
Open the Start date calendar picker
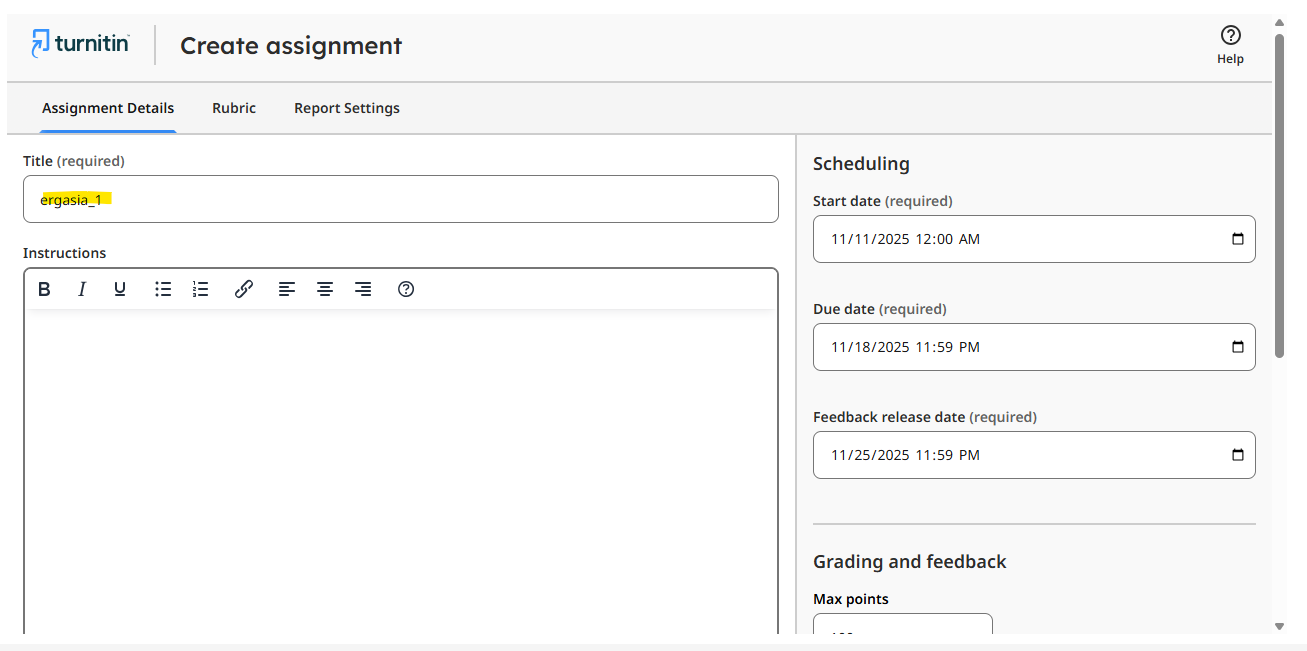click(1237, 239)
